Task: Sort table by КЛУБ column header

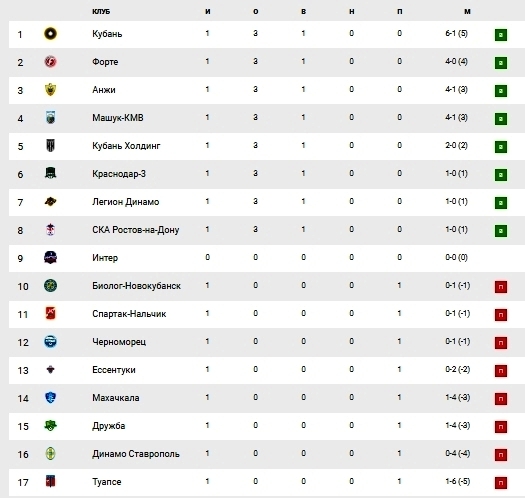Action: tap(101, 12)
